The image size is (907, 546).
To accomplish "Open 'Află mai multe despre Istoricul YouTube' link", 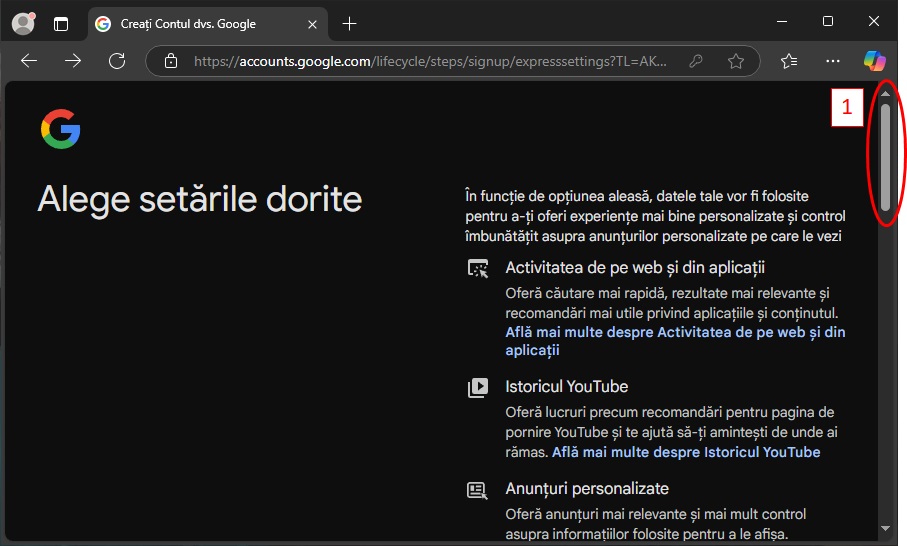I will [x=686, y=452].
